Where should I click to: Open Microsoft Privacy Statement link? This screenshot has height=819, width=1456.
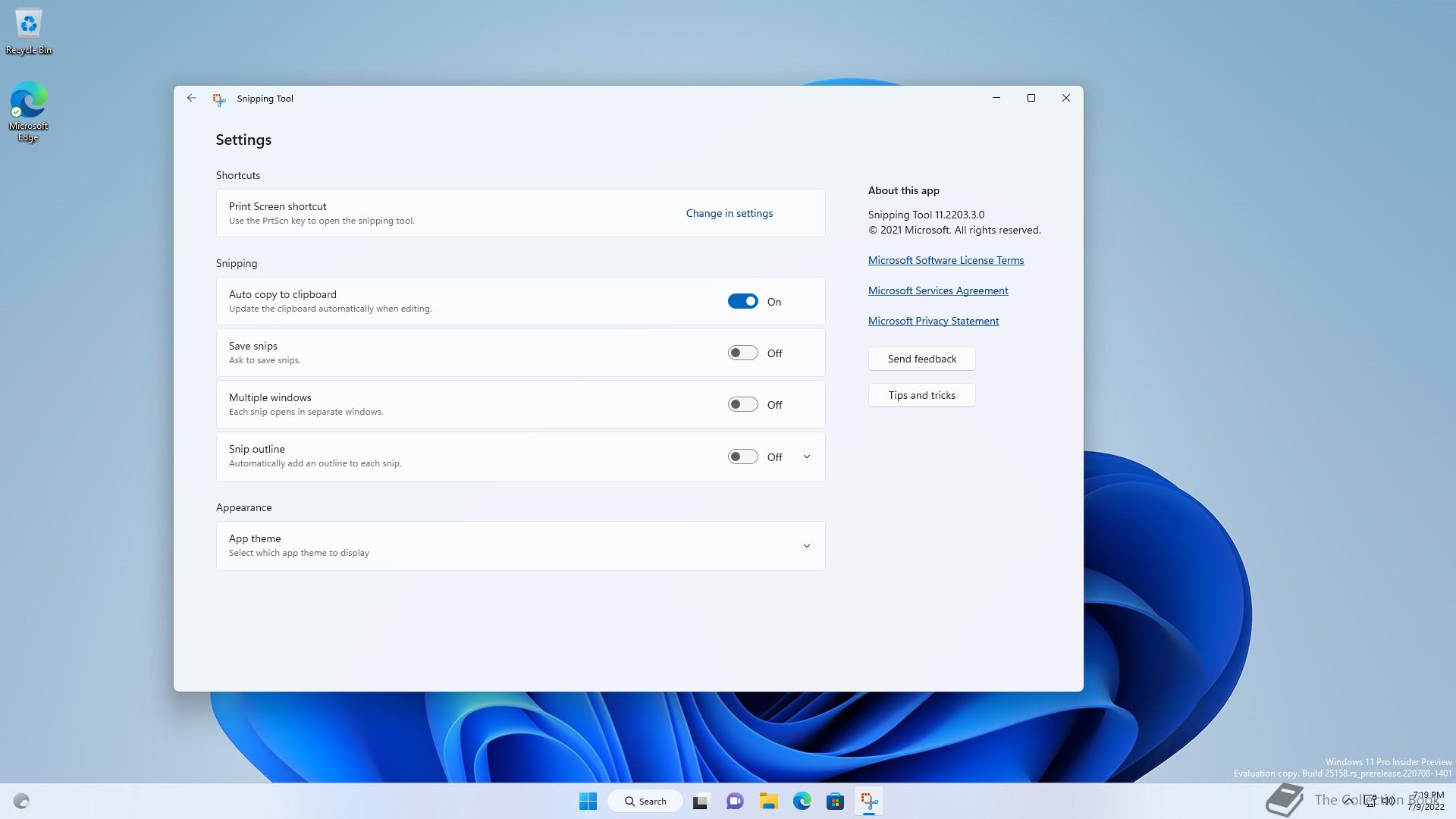pos(934,321)
